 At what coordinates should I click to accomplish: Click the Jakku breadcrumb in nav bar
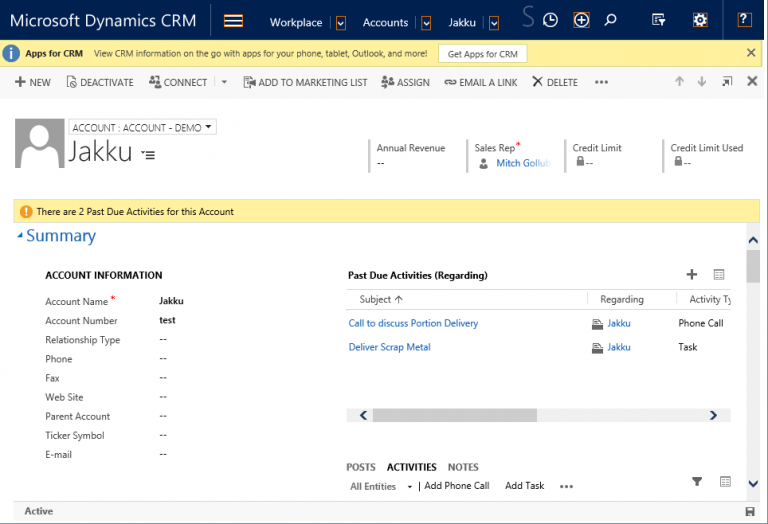462,23
